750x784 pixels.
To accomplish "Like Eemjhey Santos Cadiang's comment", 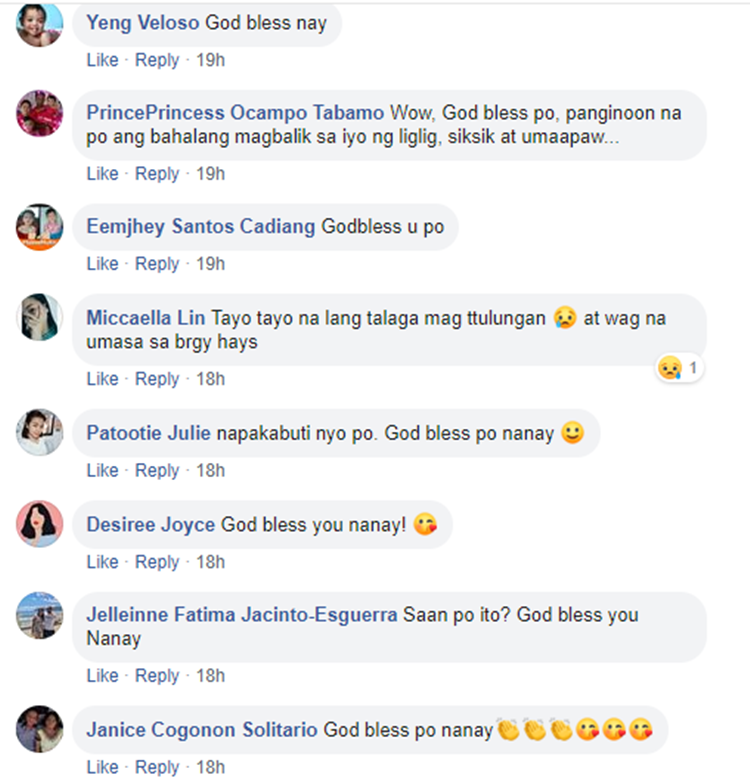I will click(102, 264).
